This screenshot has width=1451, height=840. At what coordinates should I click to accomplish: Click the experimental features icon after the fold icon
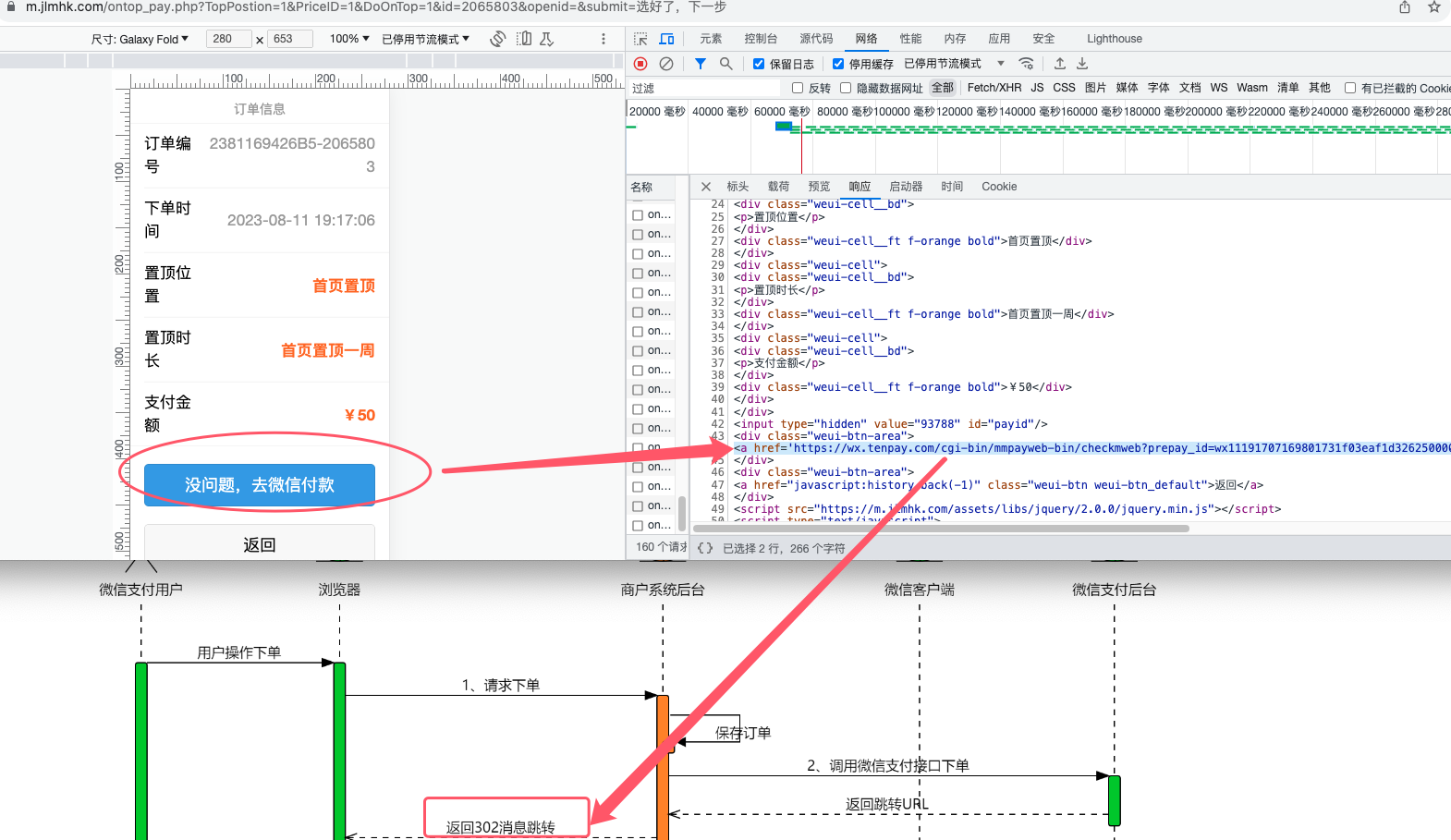(x=547, y=39)
